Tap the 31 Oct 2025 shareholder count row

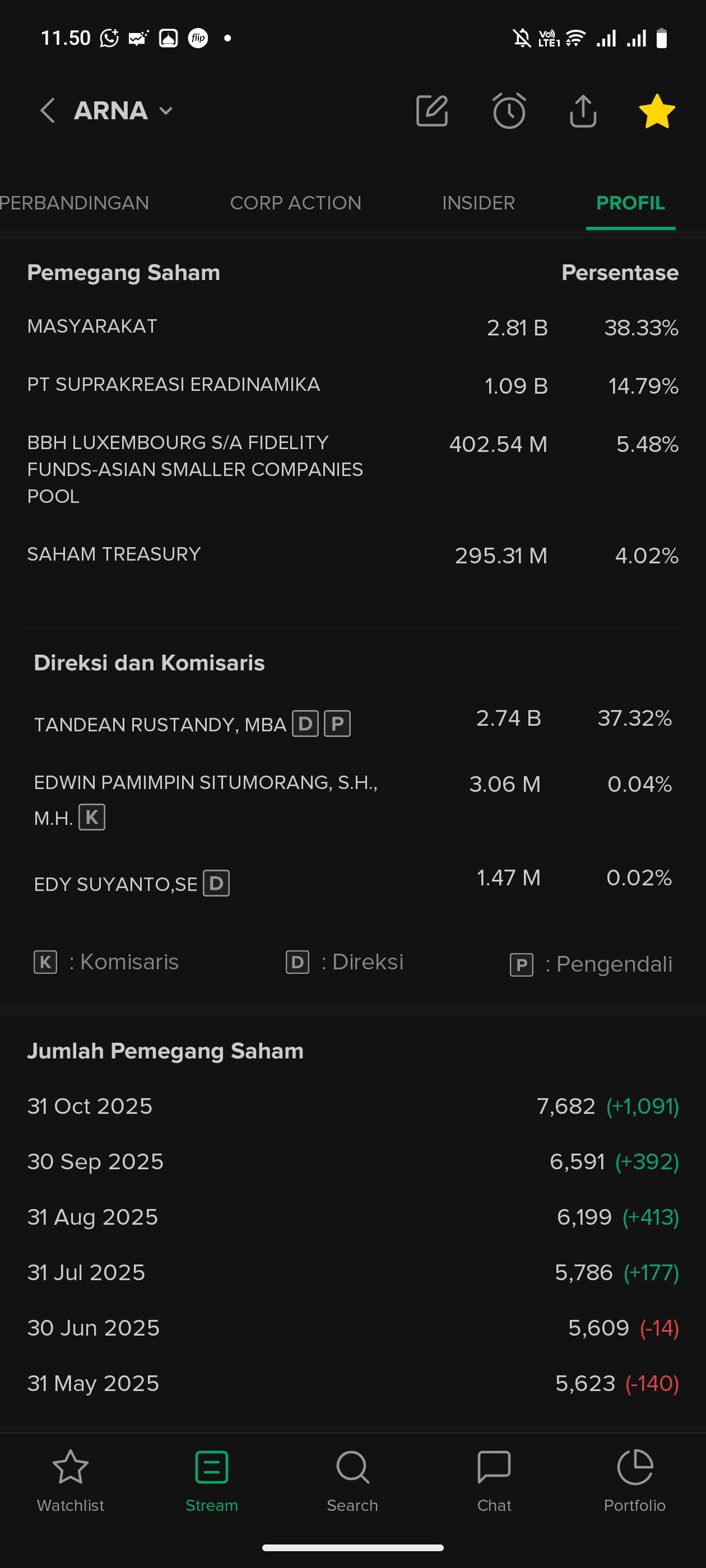point(352,1106)
